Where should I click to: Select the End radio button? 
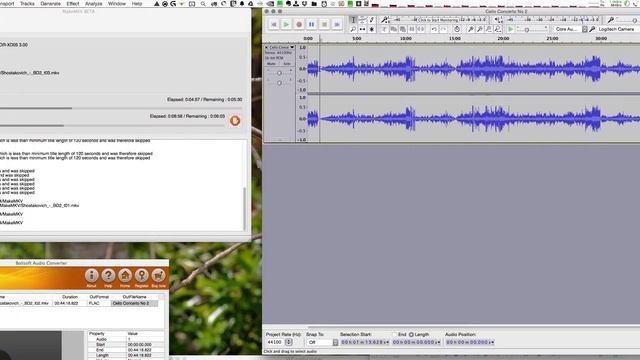(395, 334)
